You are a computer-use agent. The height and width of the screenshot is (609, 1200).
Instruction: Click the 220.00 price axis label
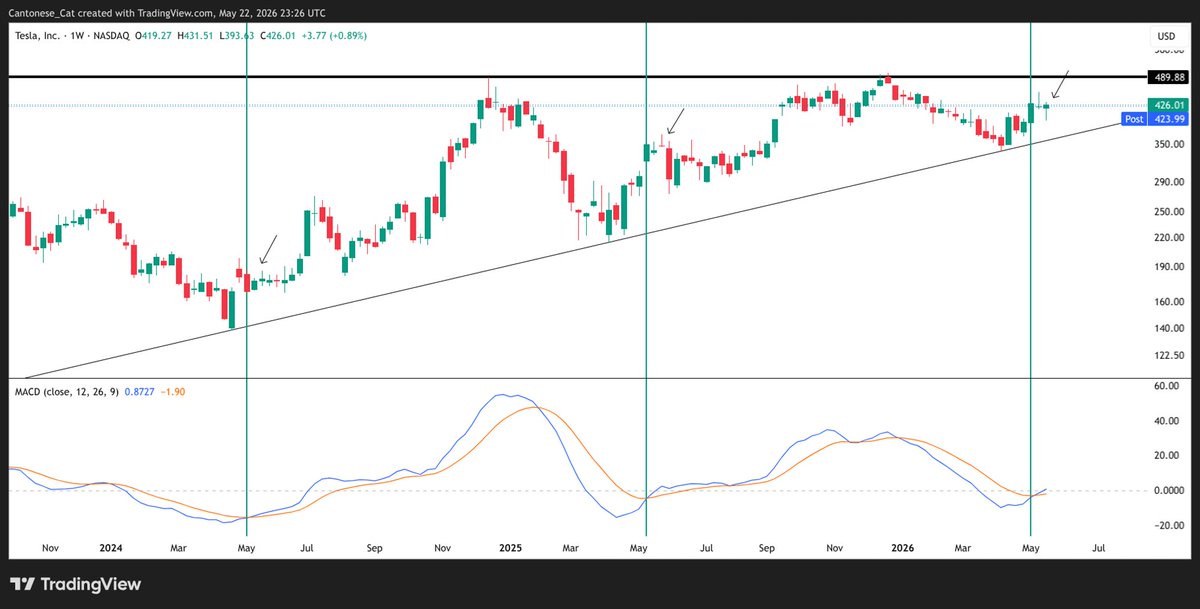click(1170, 237)
